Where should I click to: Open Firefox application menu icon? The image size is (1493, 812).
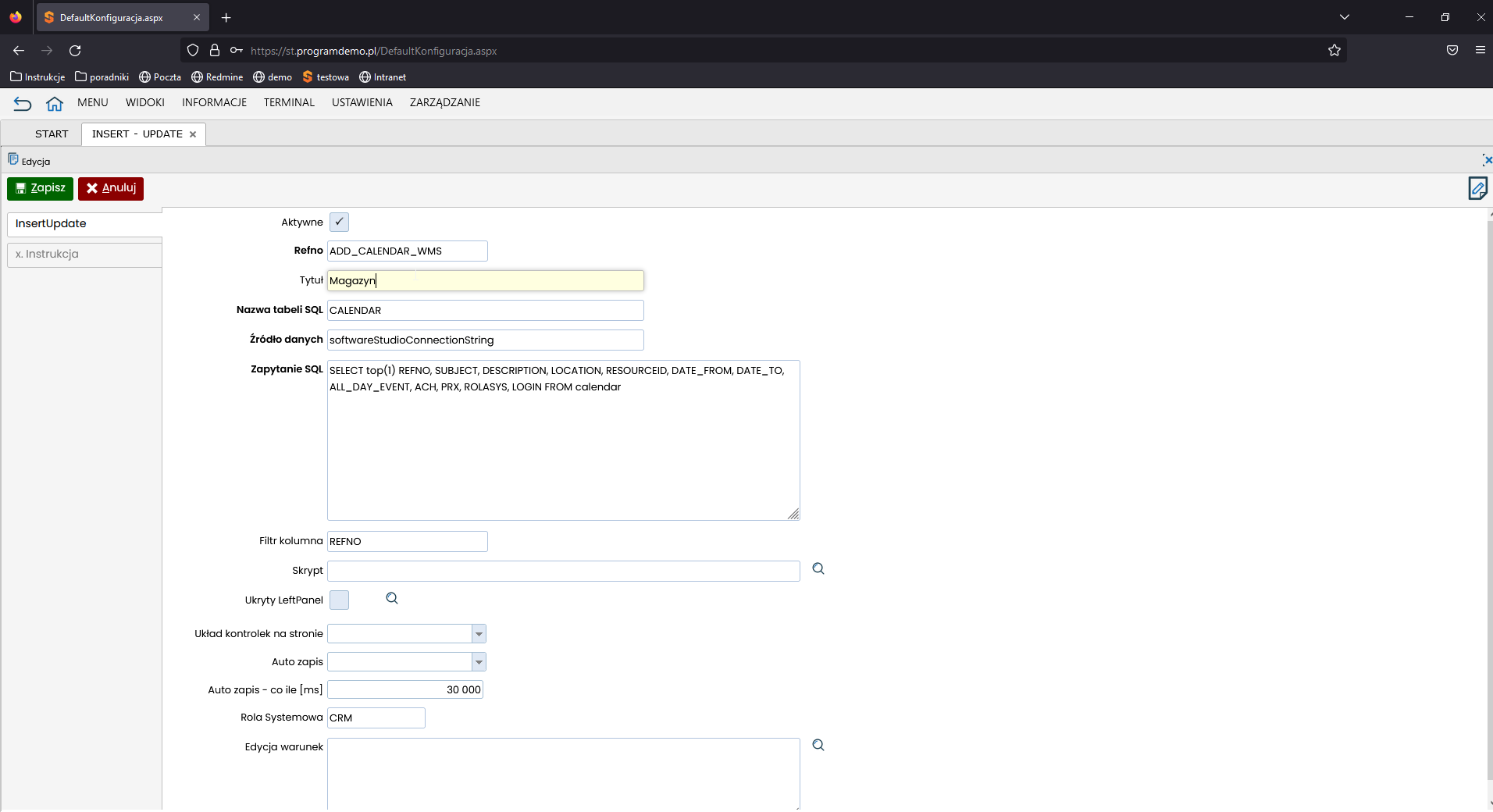click(1480, 51)
